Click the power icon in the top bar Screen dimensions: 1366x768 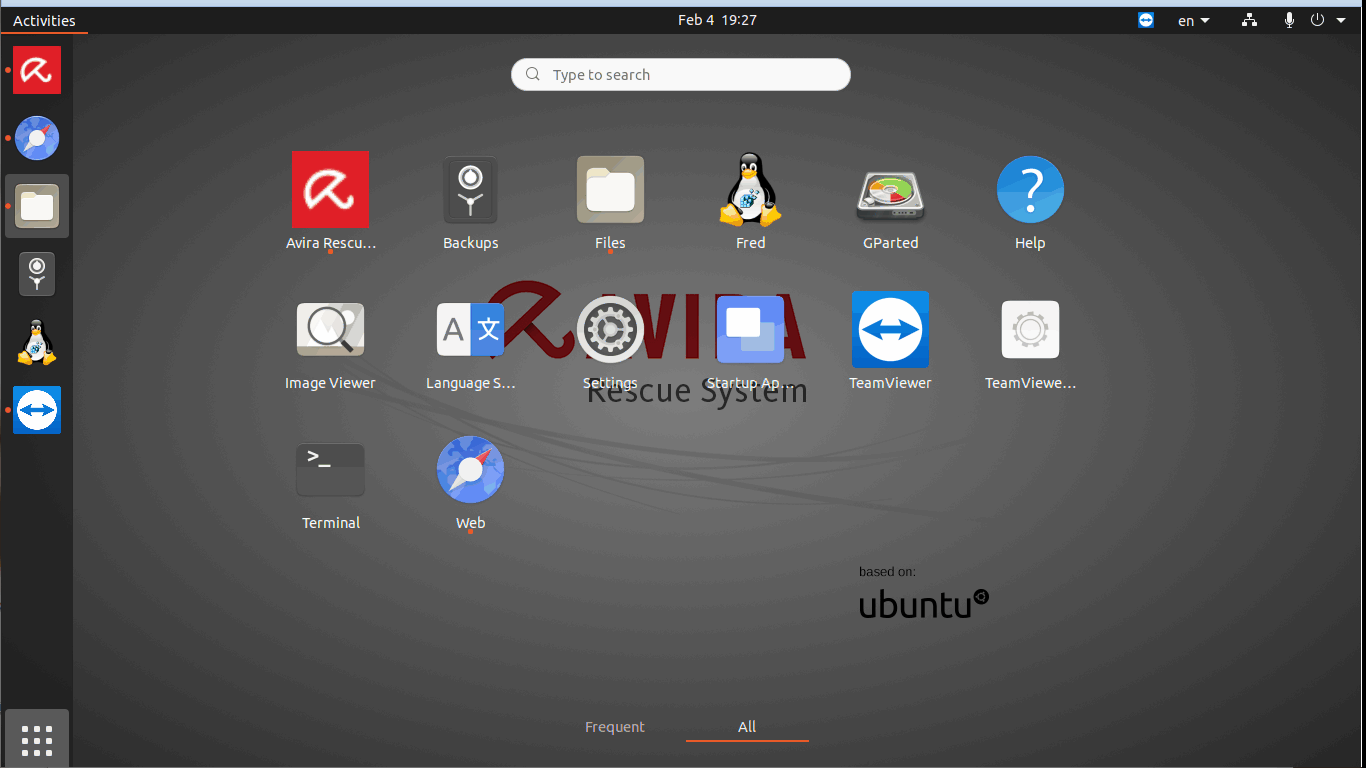1317,20
